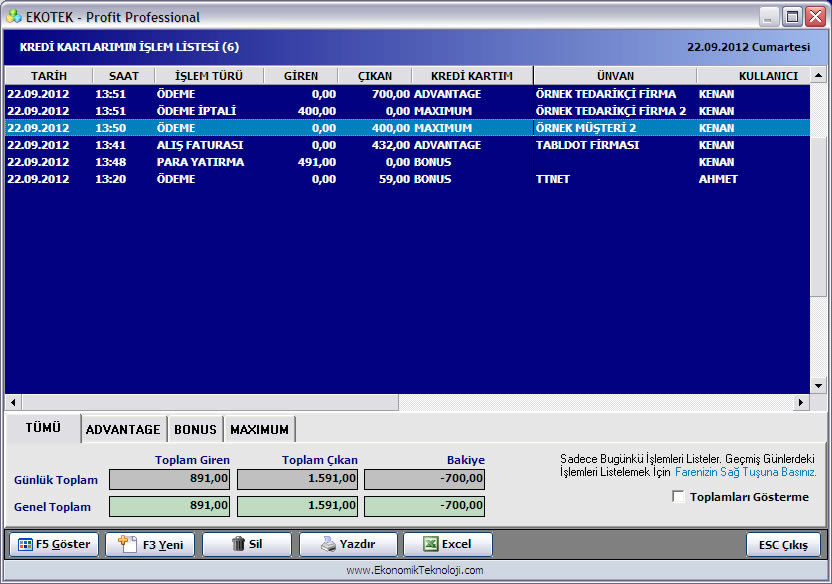Image resolution: width=832 pixels, height=584 pixels.
Task: Sort by the TARİH column header
Action: click(49, 76)
